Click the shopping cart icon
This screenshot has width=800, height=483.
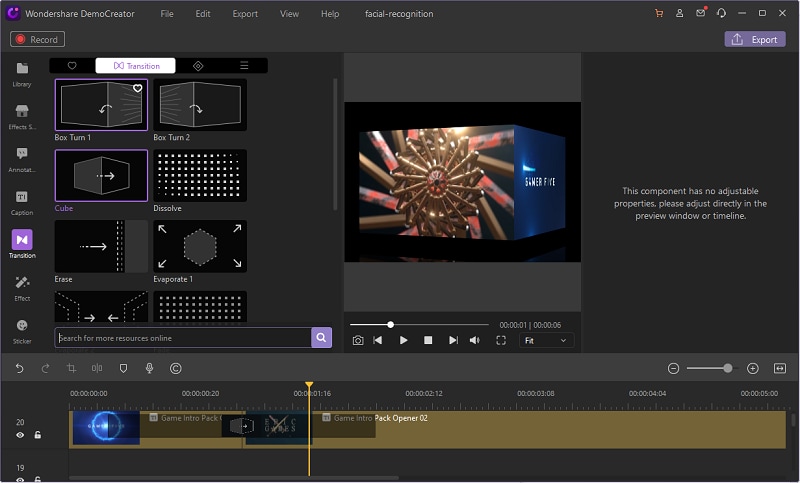pos(659,14)
